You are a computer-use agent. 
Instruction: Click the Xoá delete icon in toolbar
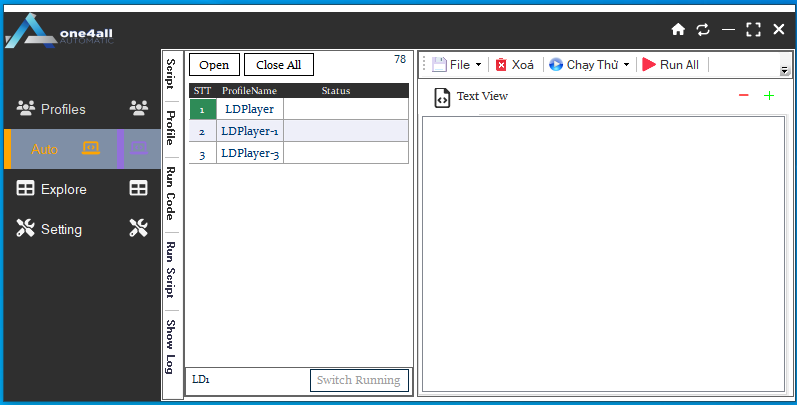[502, 65]
